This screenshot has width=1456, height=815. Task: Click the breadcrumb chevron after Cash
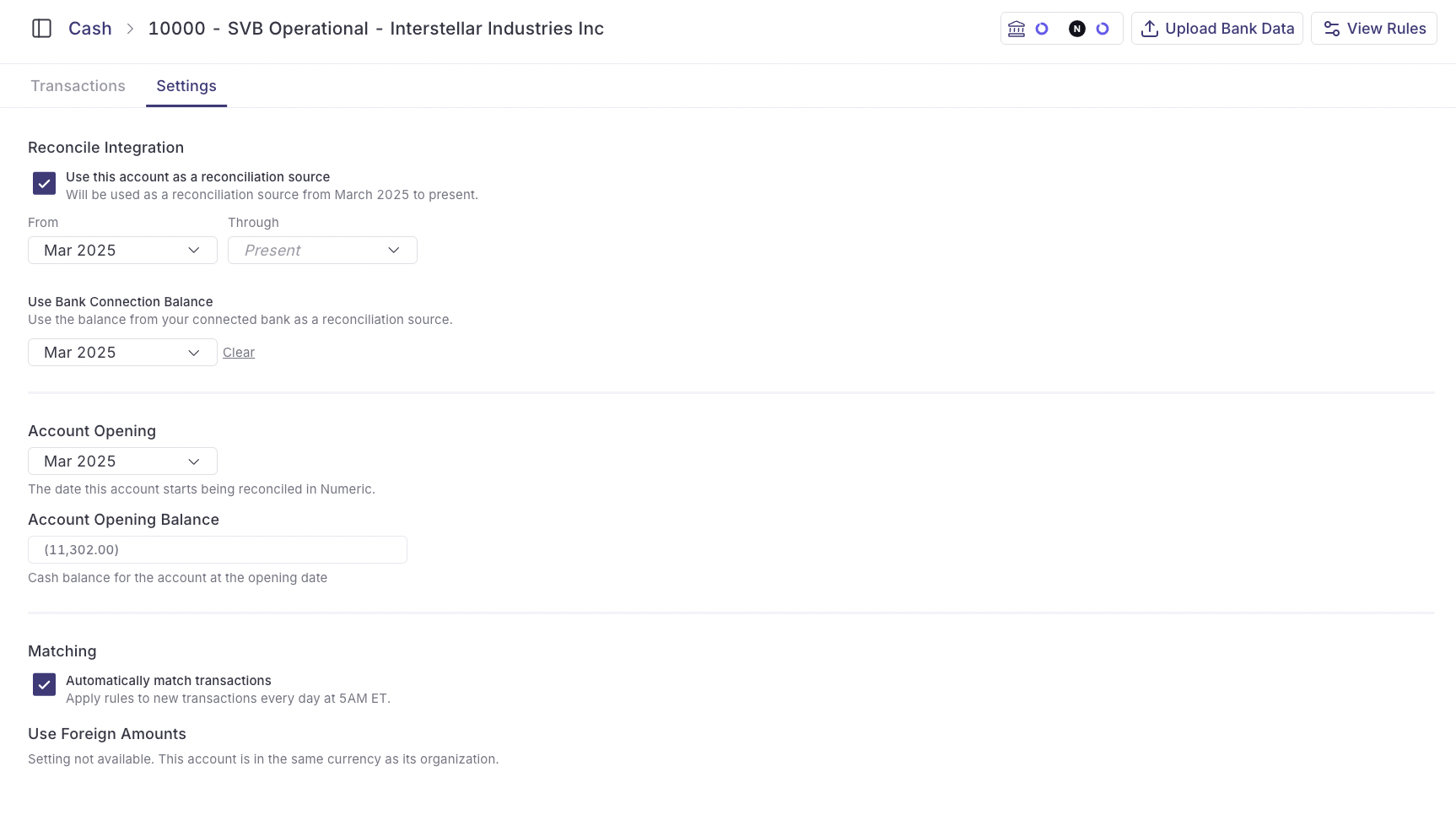point(130,29)
